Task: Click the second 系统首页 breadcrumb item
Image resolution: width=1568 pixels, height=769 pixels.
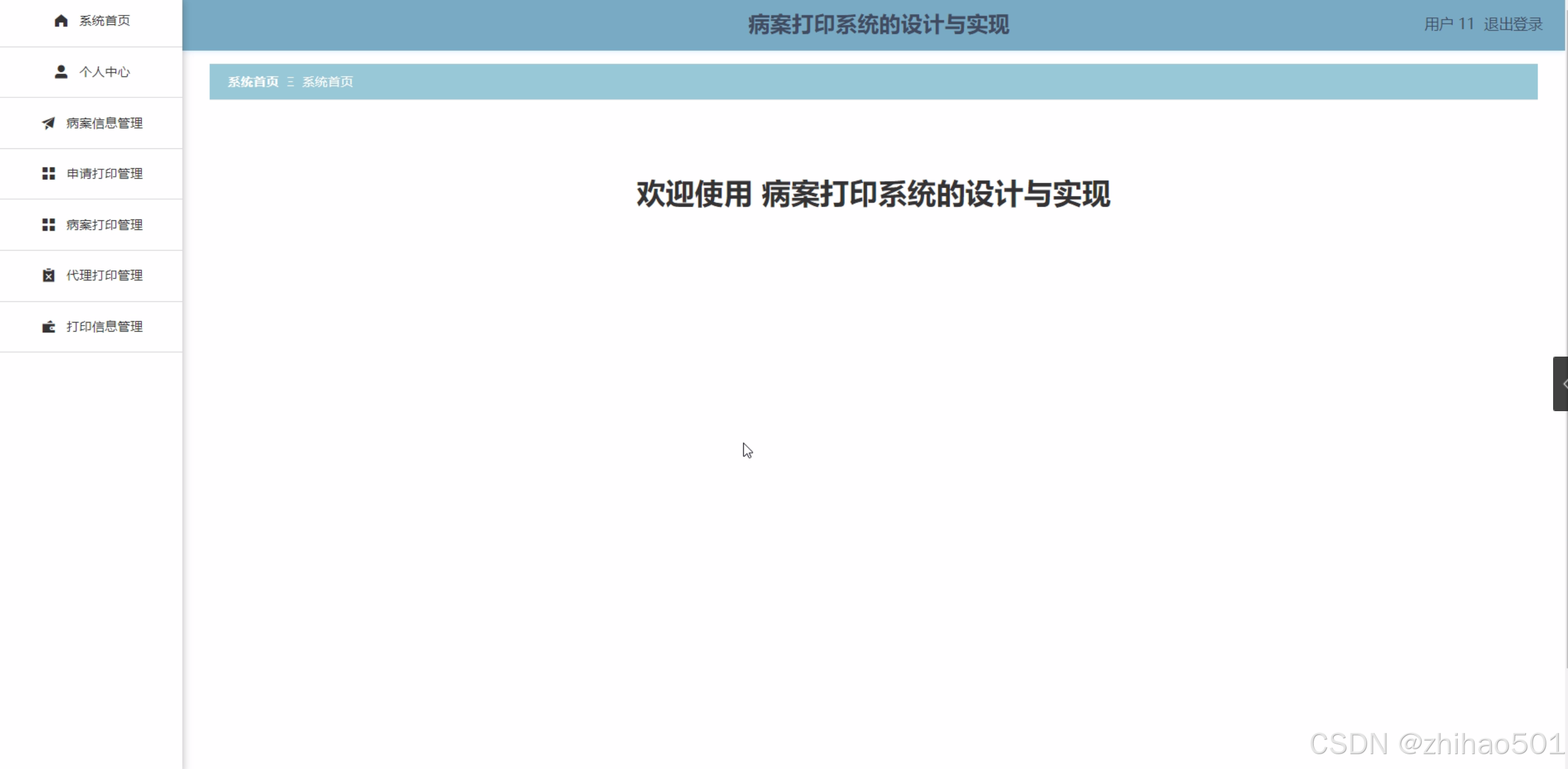Action: click(x=327, y=82)
